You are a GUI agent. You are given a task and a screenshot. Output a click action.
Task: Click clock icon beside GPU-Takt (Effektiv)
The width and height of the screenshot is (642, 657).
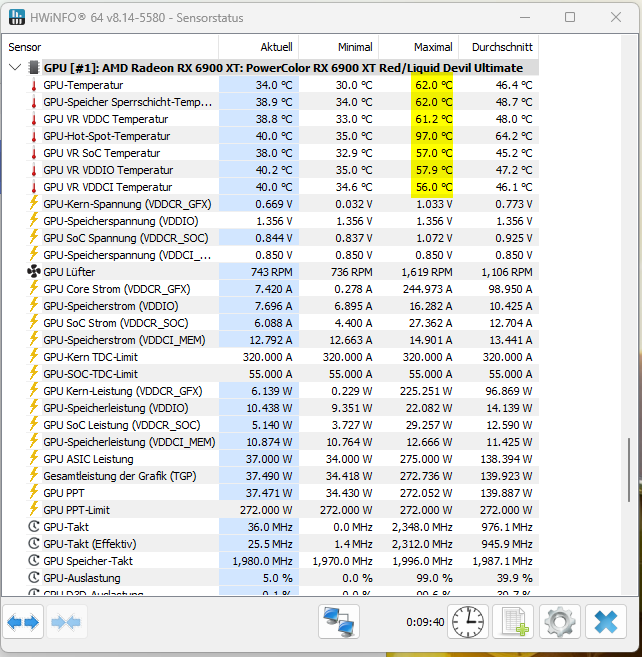click(34, 544)
